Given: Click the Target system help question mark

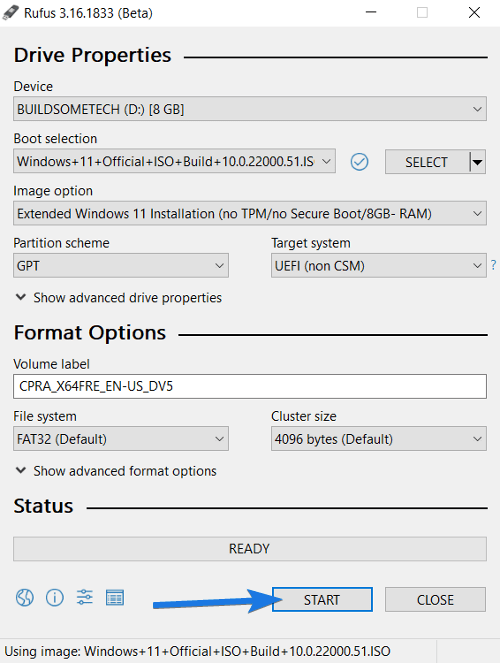Looking at the screenshot, I should coord(493,265).
